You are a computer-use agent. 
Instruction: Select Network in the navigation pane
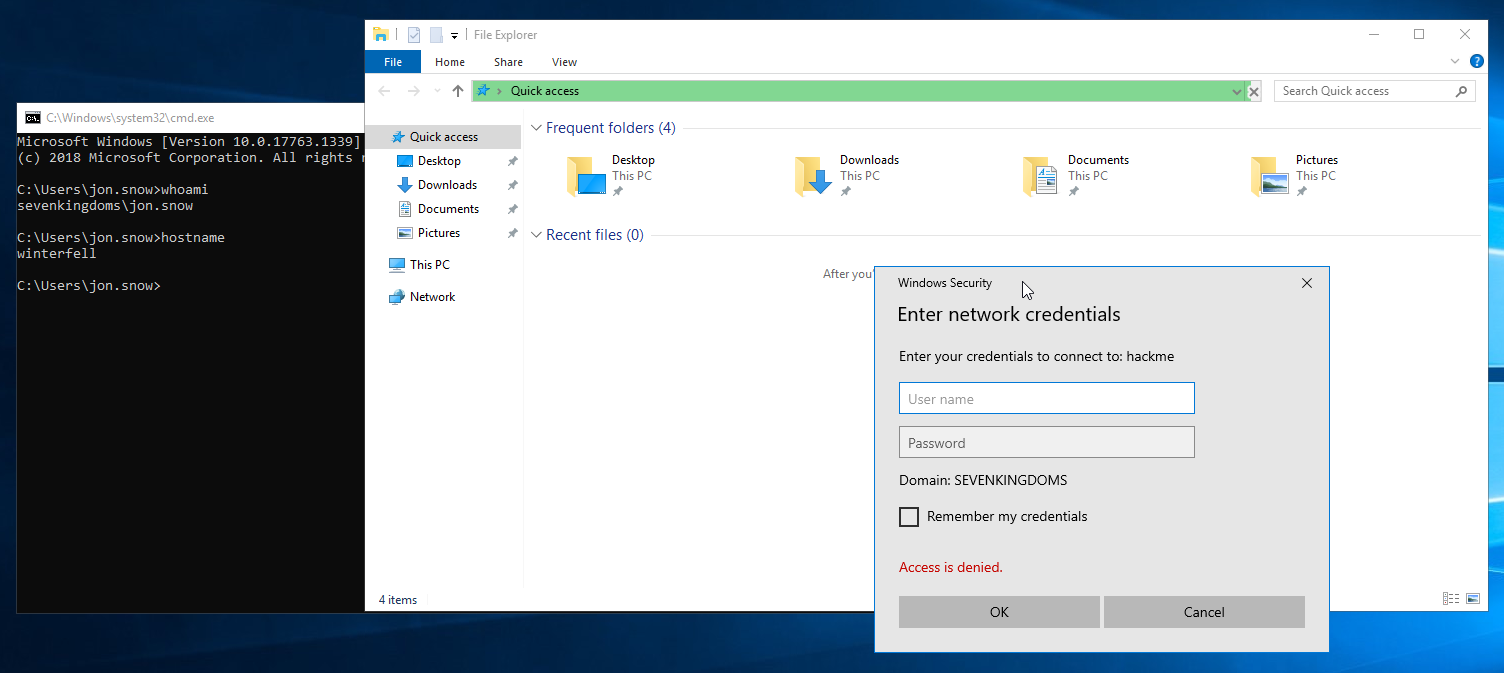432,297
